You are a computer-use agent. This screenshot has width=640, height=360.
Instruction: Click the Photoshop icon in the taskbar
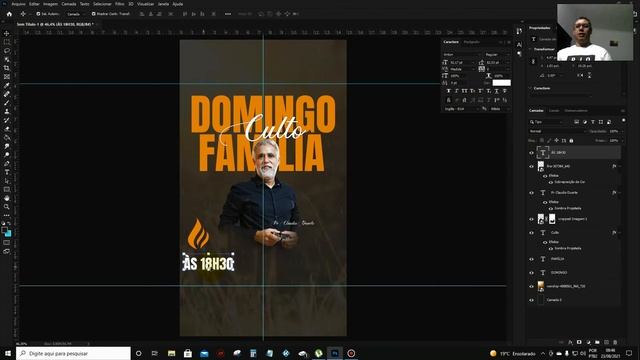pos(335,353)
